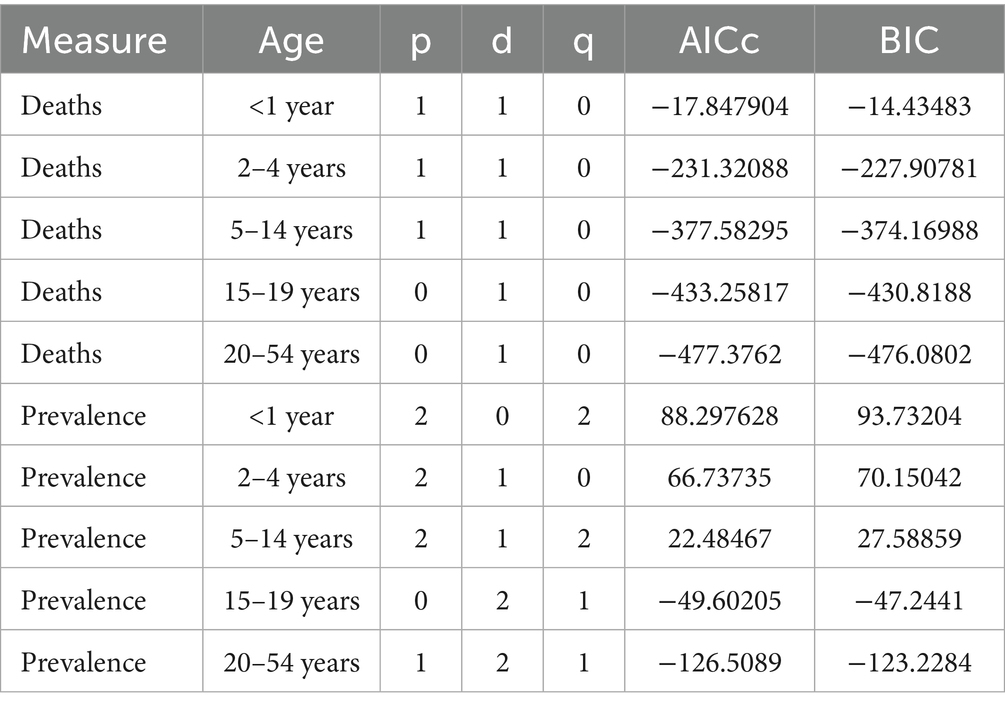
Task: Click AICc value 22.48467
Action: pyautogui.click(x=719, y=539)
